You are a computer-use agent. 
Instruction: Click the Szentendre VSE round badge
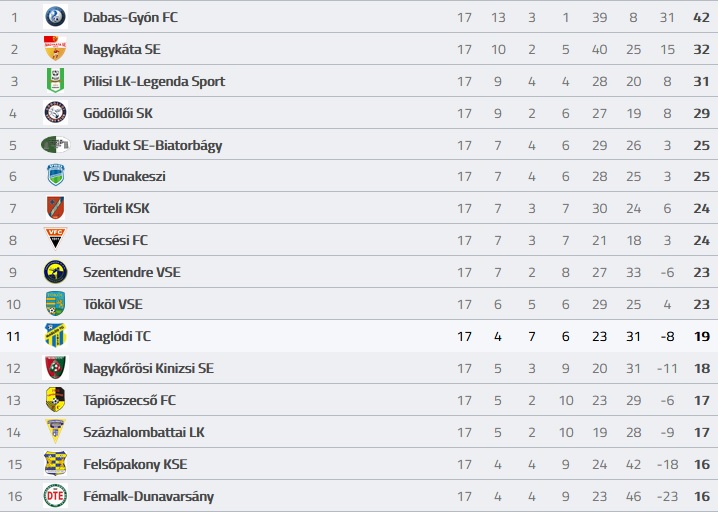point(55,272)
